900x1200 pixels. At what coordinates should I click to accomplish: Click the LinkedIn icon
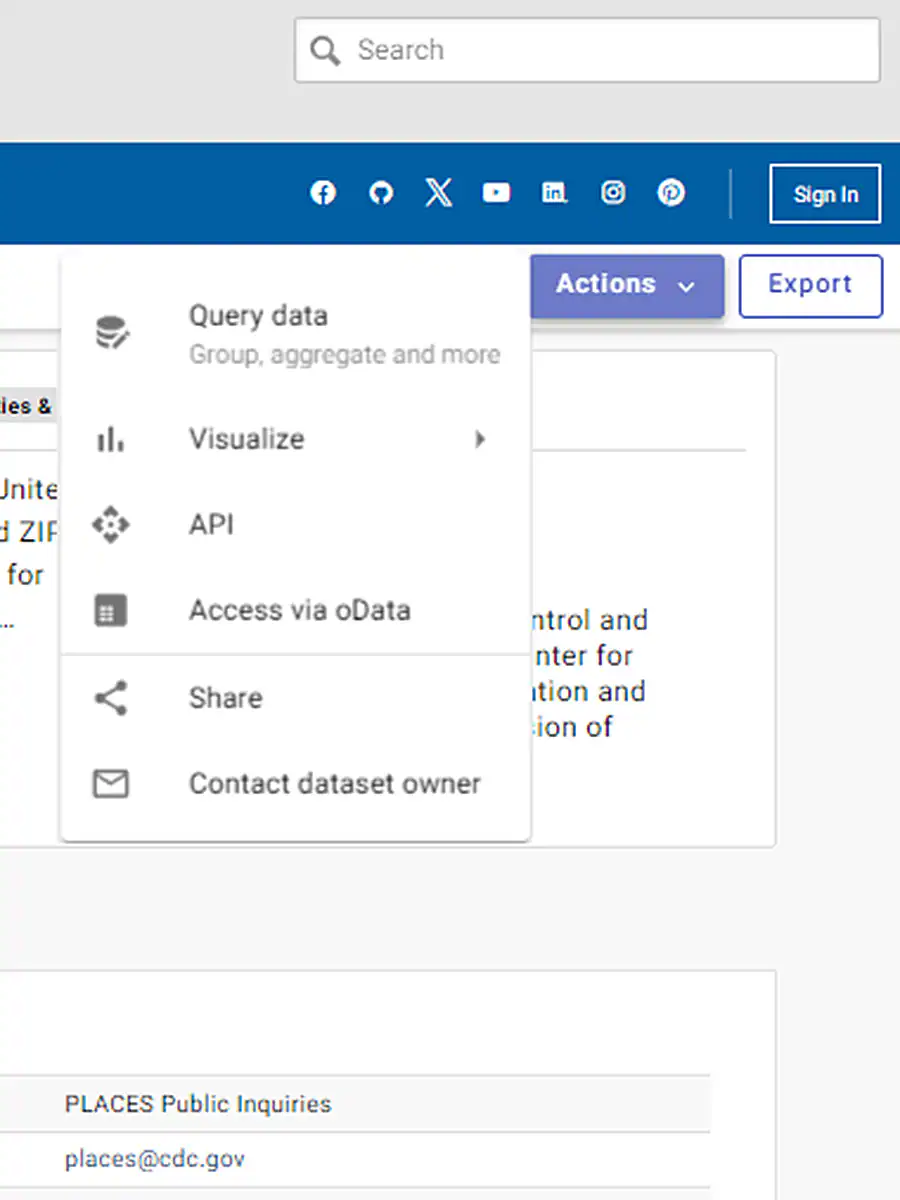click(554, 192)
